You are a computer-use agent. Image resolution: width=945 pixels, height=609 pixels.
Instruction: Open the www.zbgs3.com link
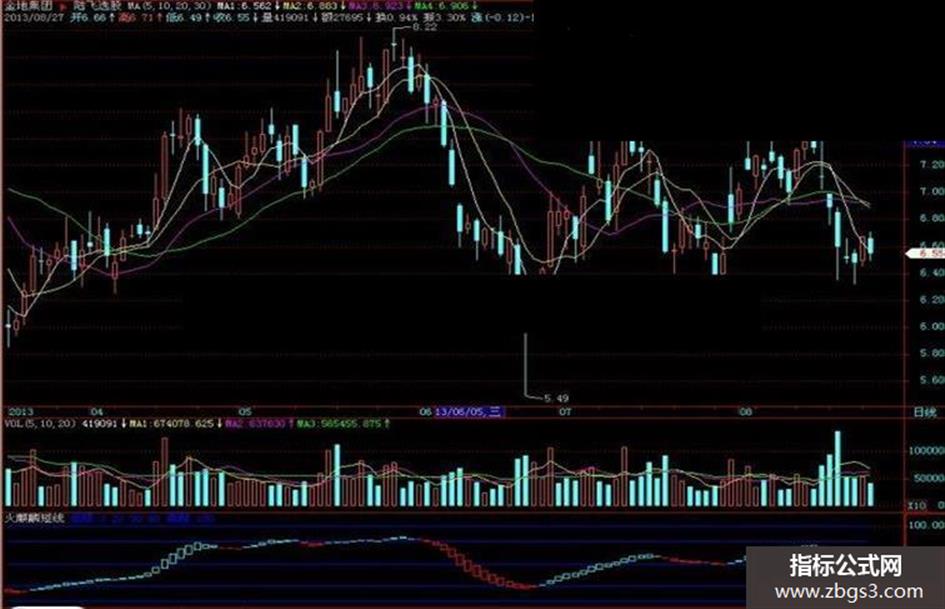click(849, 592)
